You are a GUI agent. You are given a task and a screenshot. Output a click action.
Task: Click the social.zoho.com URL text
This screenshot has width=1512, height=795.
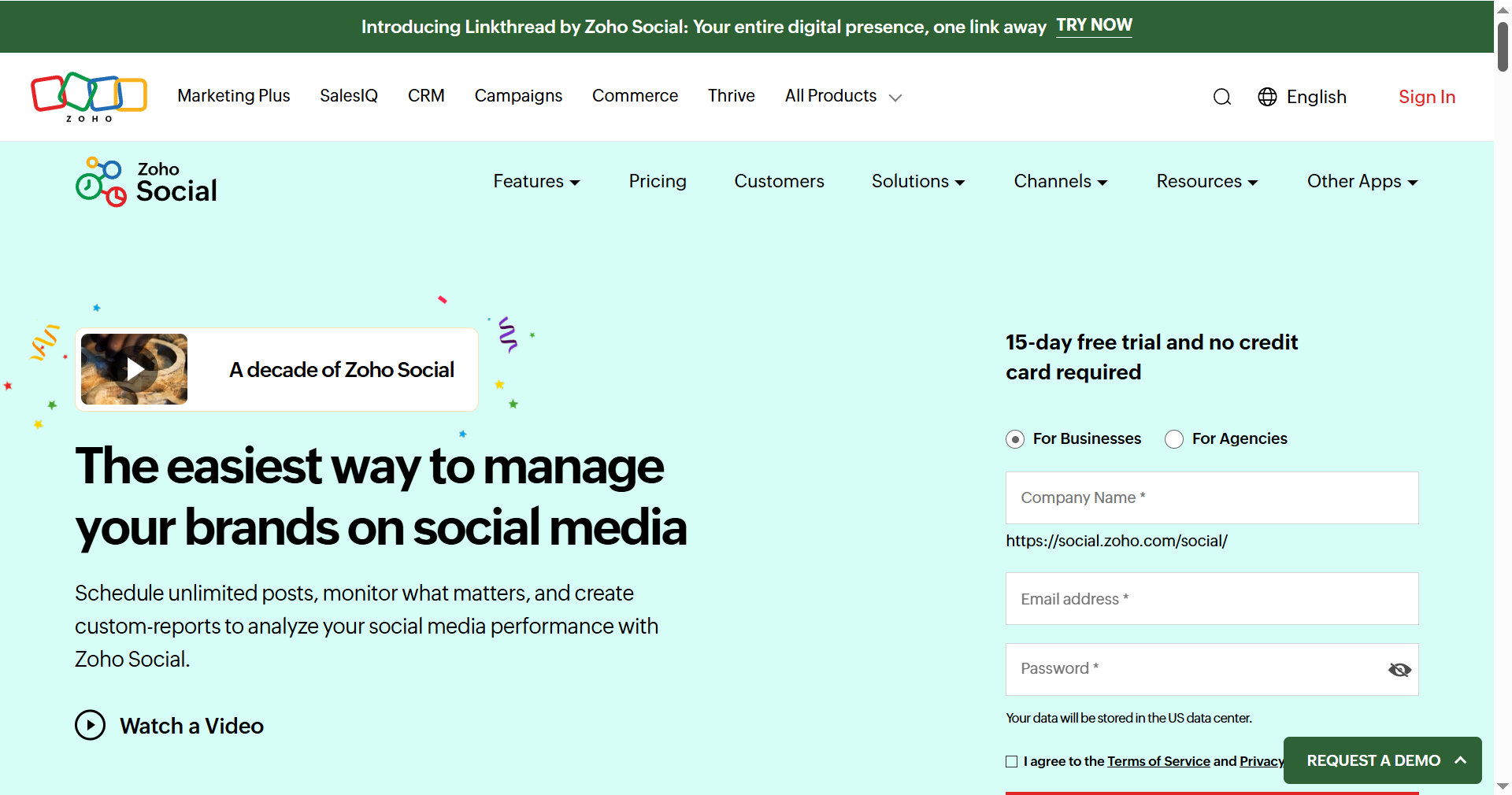[1117, 541]
